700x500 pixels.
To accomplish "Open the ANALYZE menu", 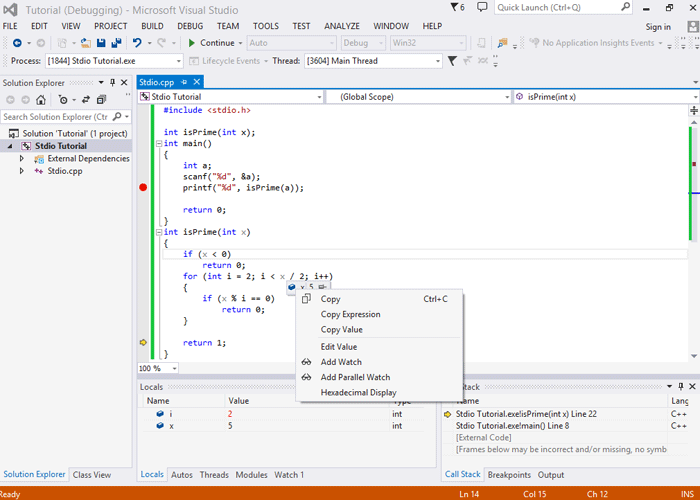I will point(342,26).
